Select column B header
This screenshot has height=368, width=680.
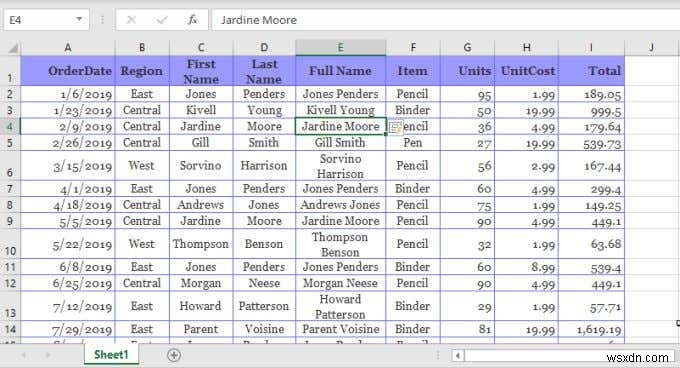[x=142, y=48]
